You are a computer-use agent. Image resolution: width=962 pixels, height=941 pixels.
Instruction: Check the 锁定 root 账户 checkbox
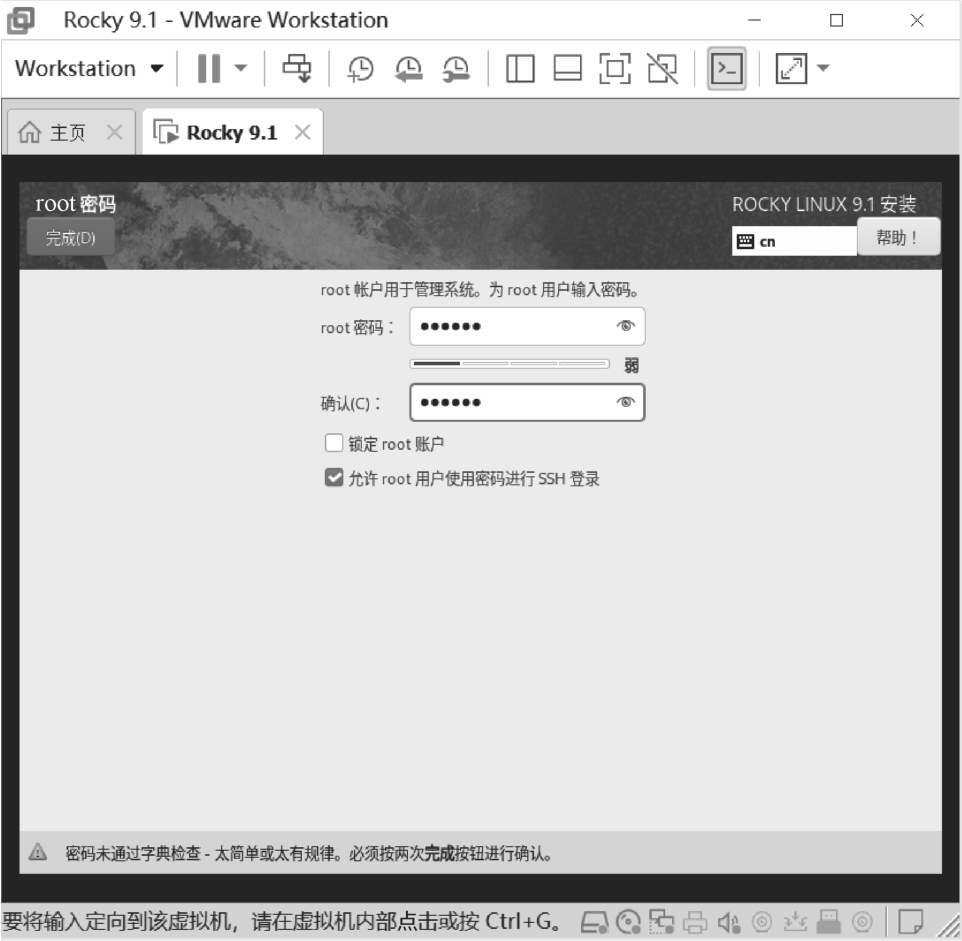pyautogui.click(x=334, y=443)
